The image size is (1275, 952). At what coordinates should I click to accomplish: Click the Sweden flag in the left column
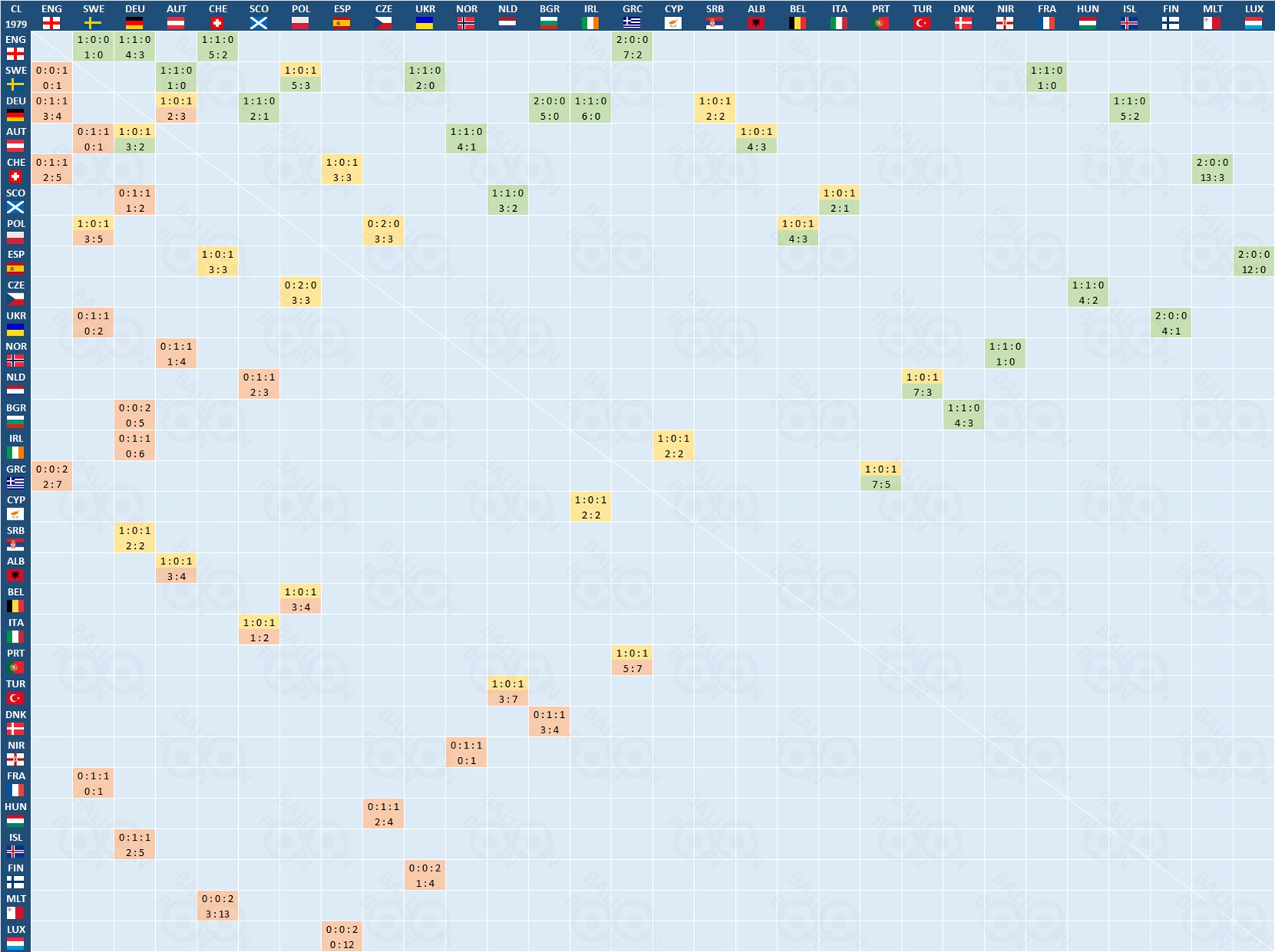(15, 84)
